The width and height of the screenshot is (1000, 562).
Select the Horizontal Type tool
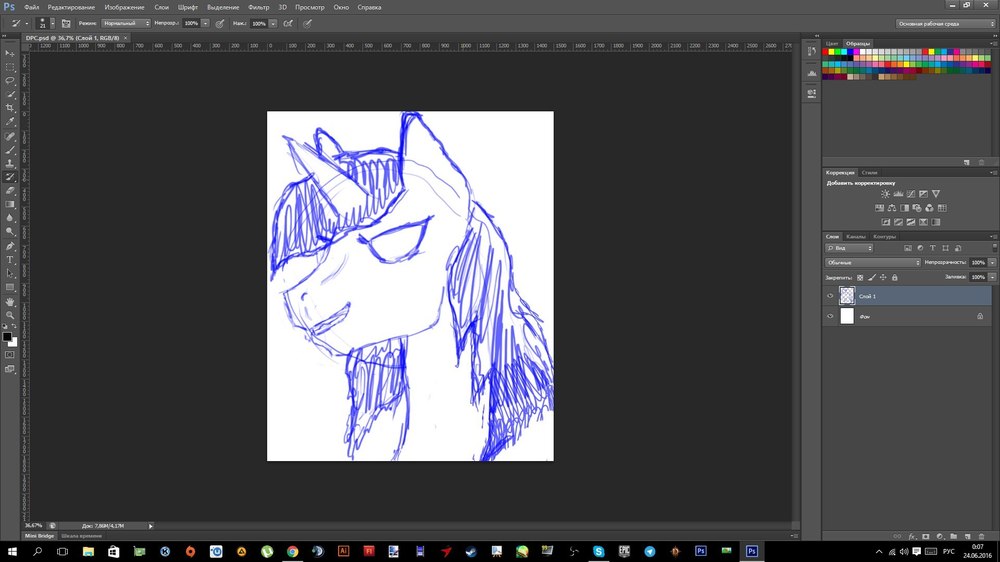(10, 260)
